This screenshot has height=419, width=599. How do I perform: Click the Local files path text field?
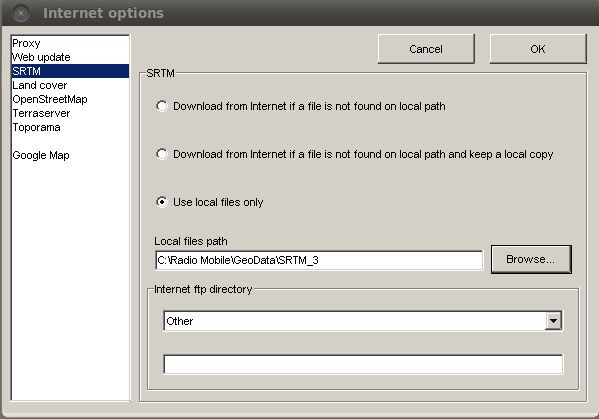319,260
